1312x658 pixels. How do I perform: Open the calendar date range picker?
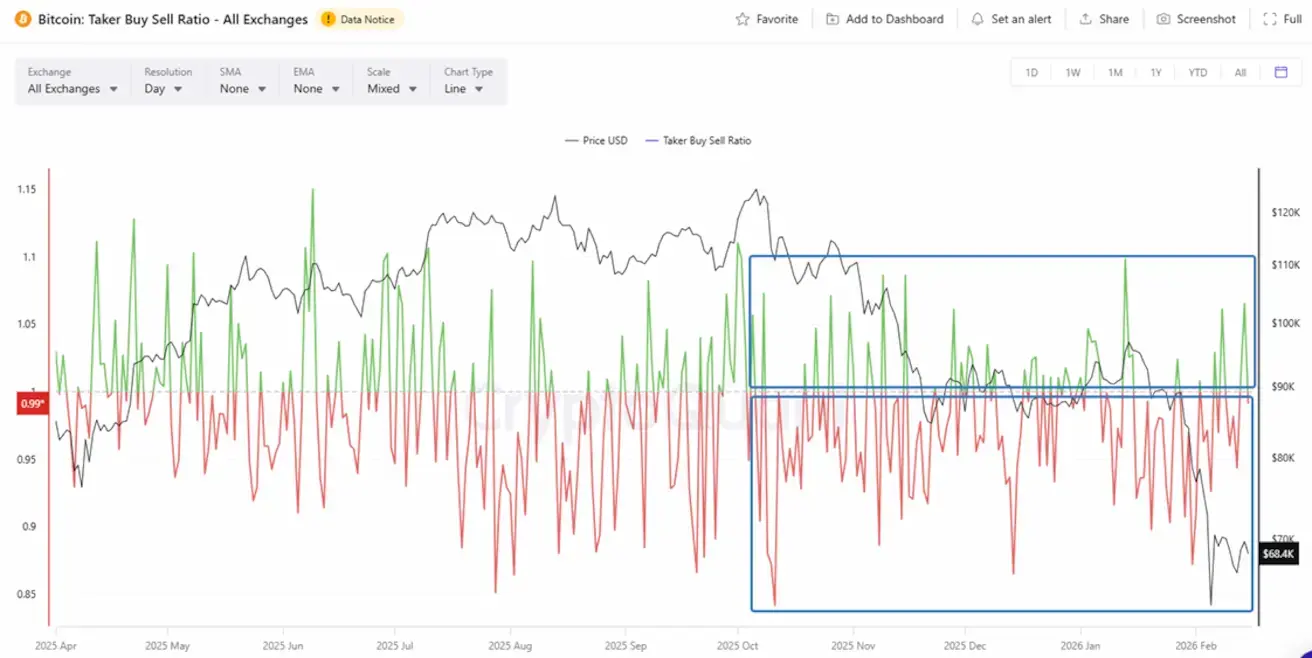pyautogui.click(x=1281, y=72)
